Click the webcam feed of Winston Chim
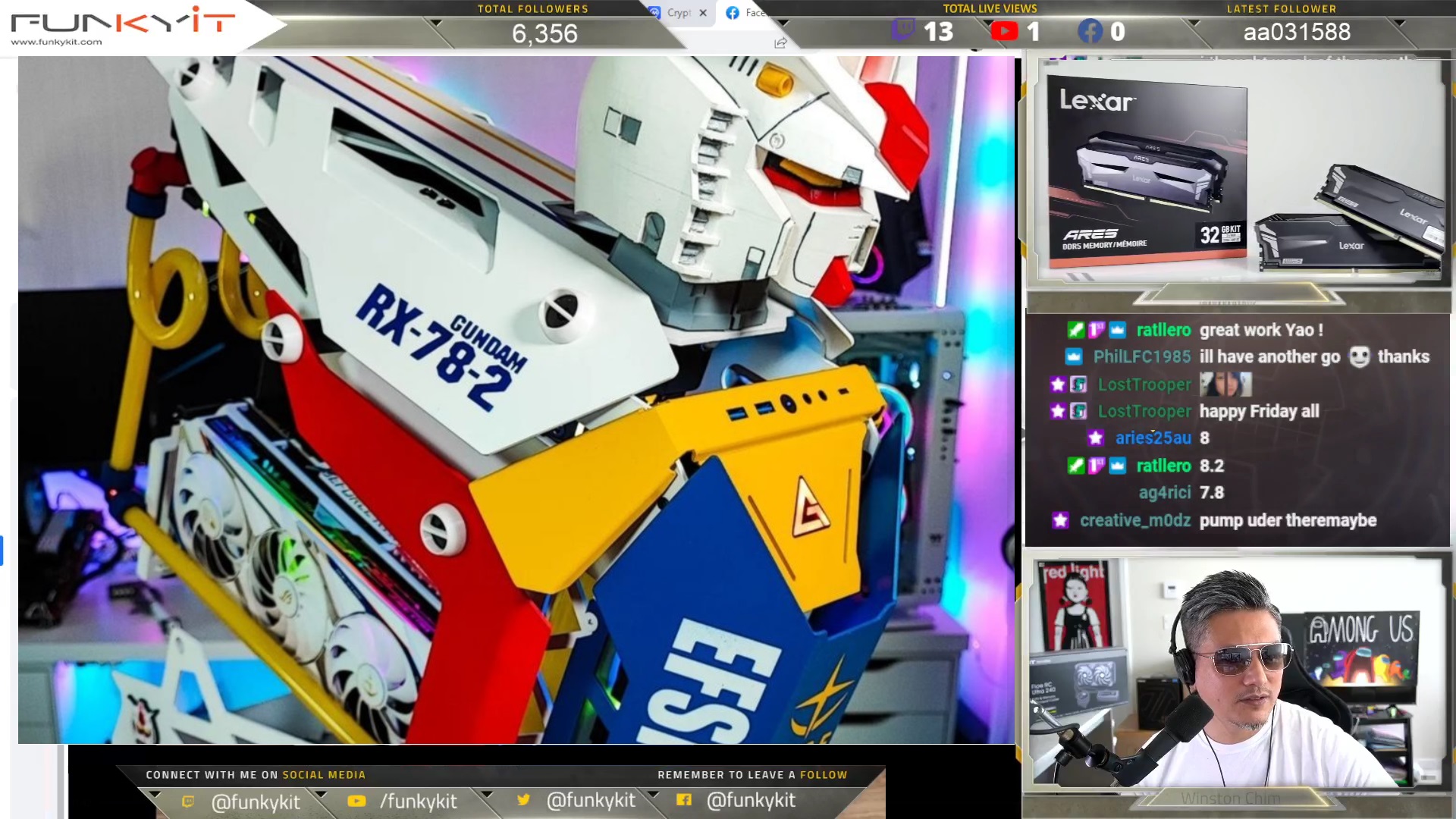1456x819 pixels. (x=1238, y=673)
